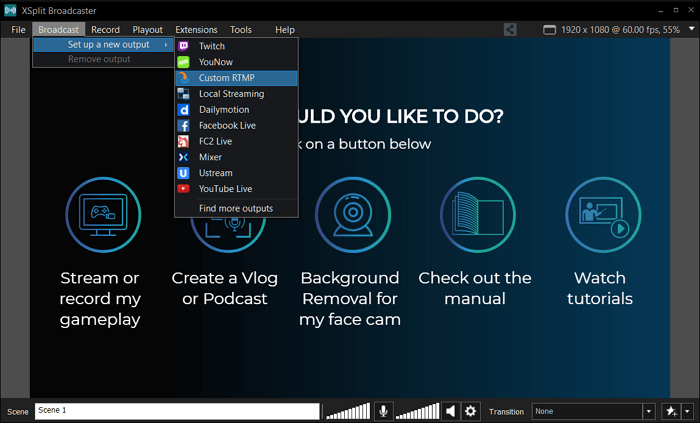Viewport: 700px width, 423px height.
Task: Click the Mixer X icon
Action: (x=183, y=157)
